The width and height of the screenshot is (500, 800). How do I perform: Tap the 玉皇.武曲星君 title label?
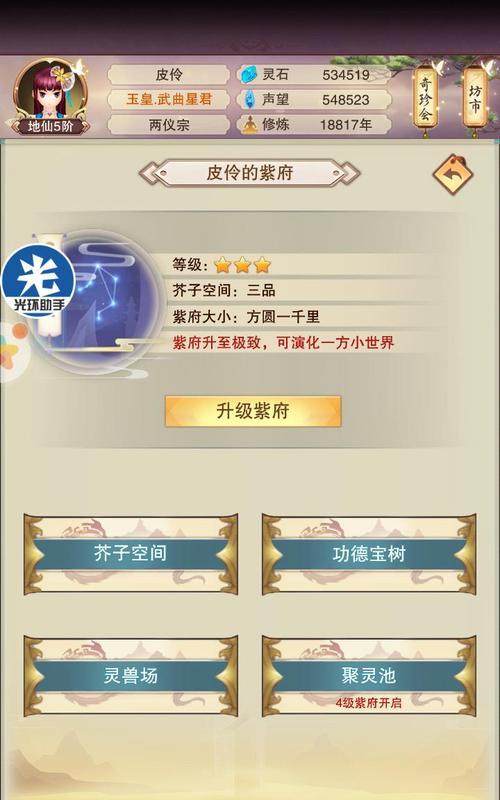tap(169, 99)
